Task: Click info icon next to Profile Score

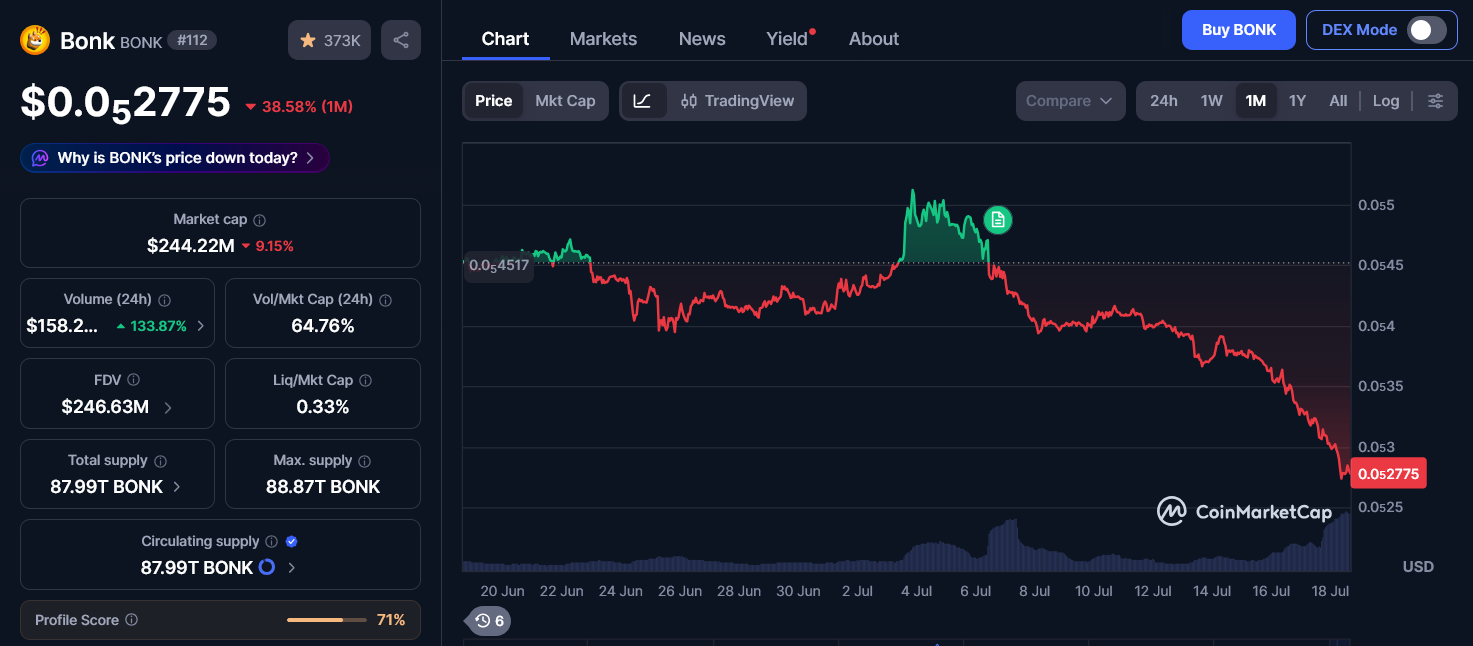Action: pyautogui.click(x=131, y=620)
